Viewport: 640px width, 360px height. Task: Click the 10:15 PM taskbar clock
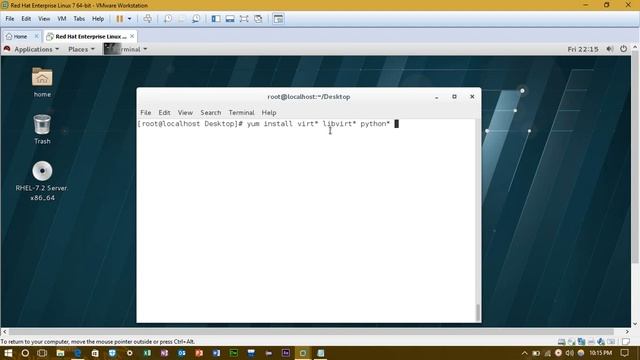pos(600,353)
